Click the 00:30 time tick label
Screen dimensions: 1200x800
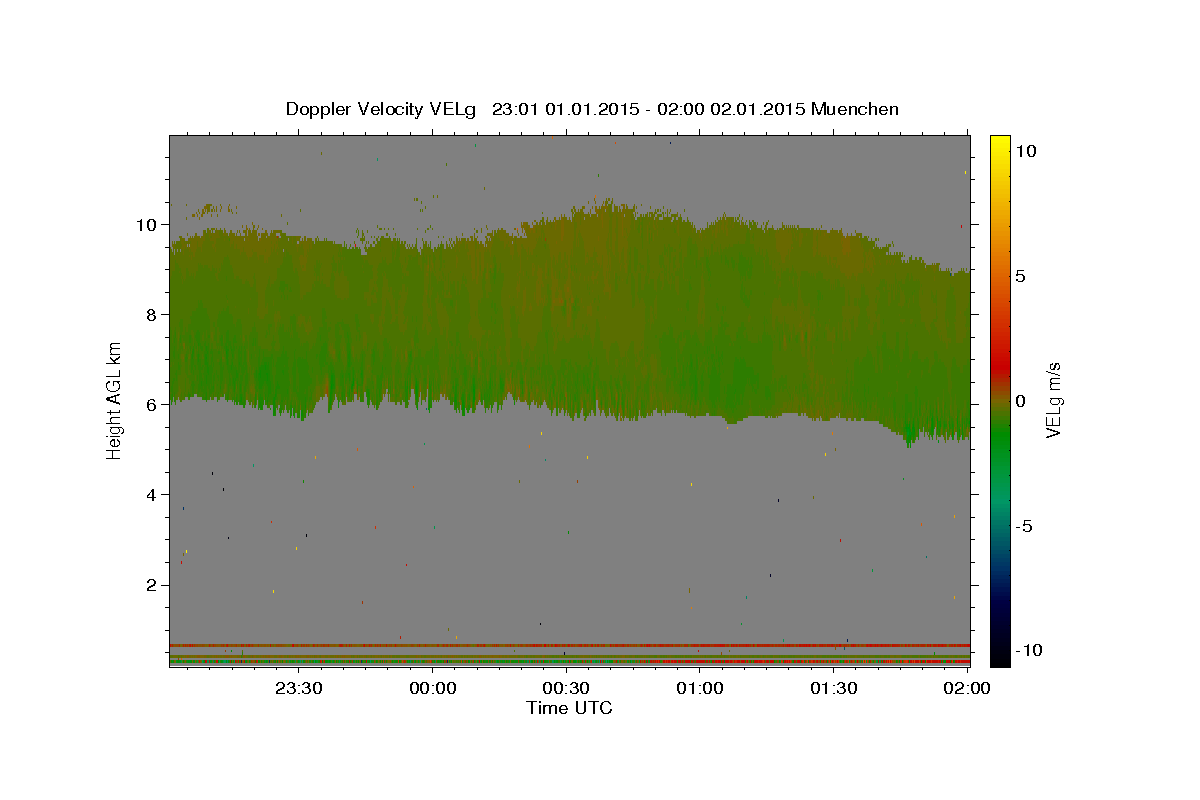pyautogui.click(x=566, y=688)
